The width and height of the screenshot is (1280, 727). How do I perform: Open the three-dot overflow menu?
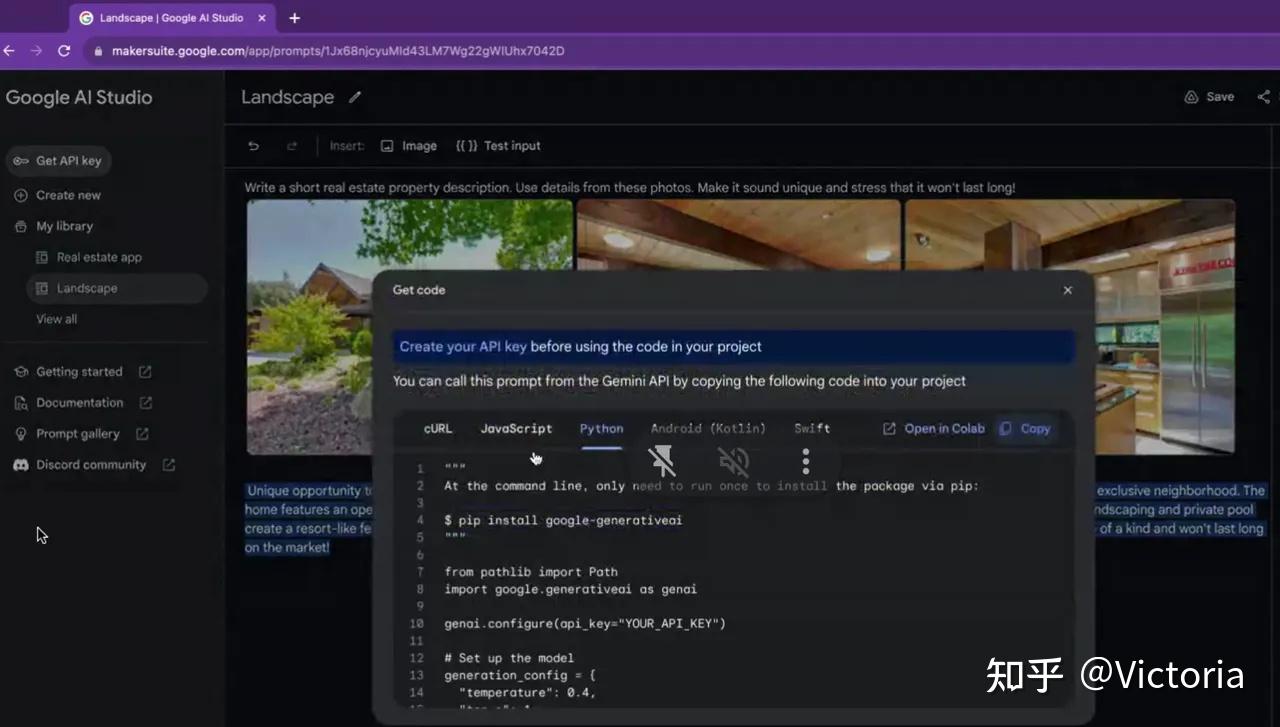(805, 461)
